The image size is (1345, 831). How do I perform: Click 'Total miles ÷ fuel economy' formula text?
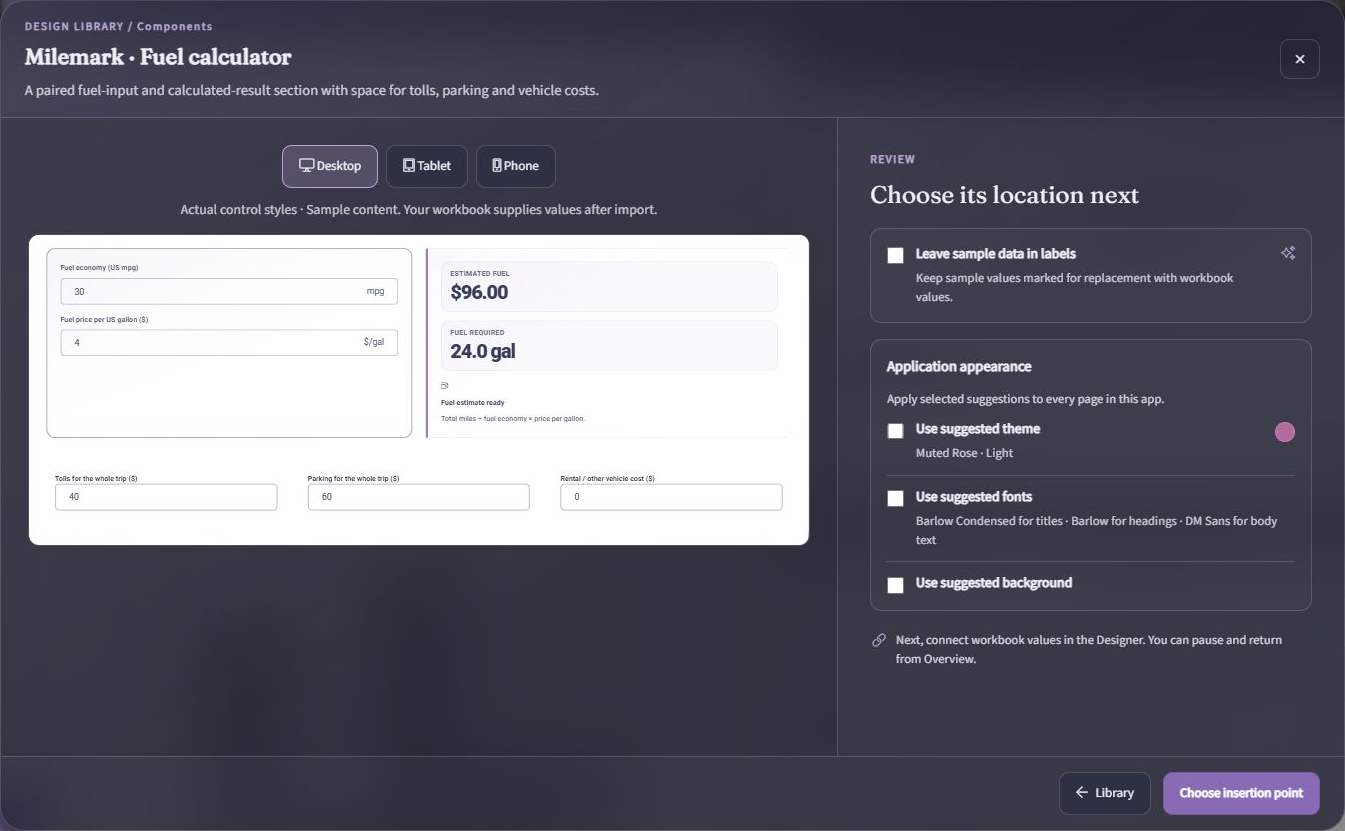click(x=513, y=419)
